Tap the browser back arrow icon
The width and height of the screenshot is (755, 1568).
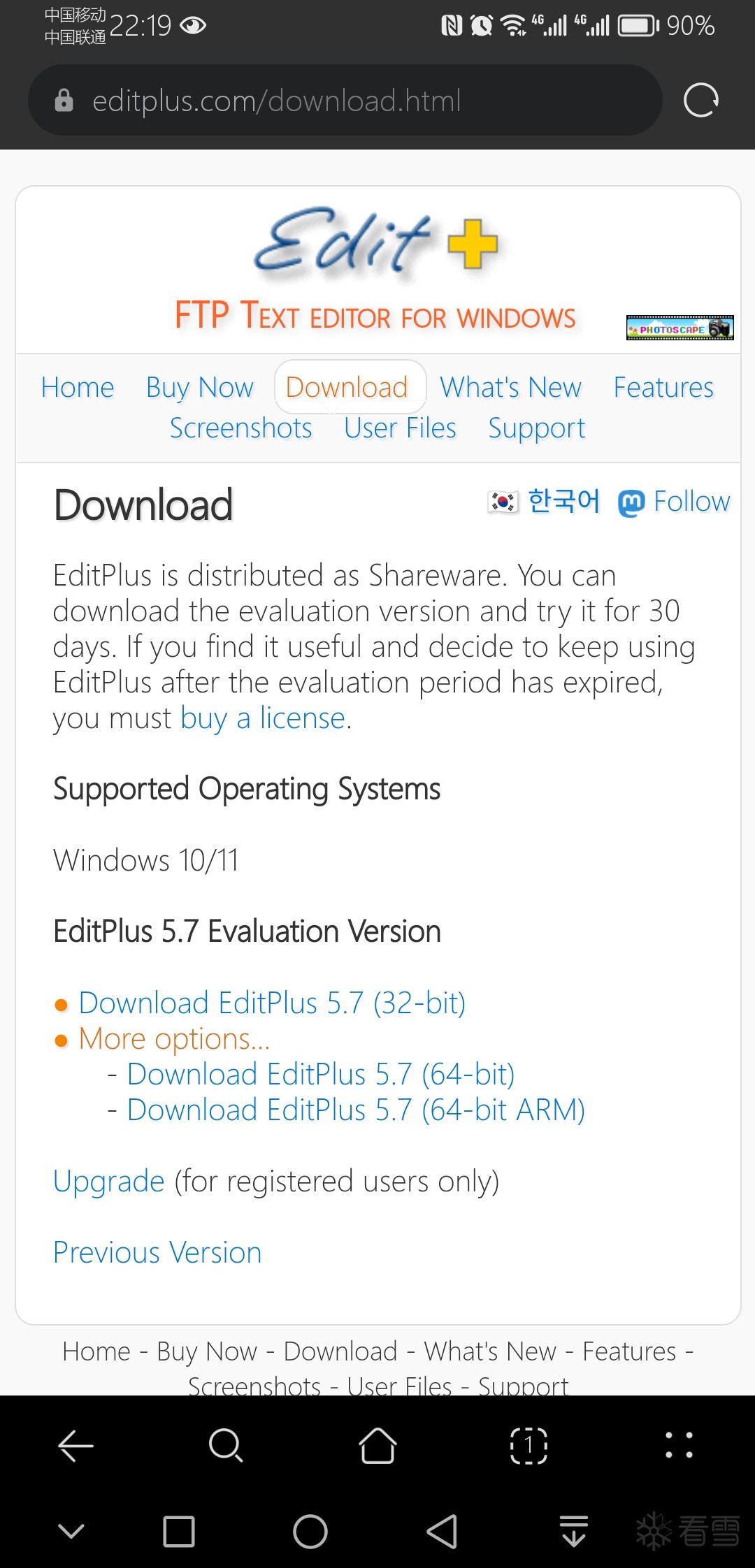click(x=75, y=1445)
